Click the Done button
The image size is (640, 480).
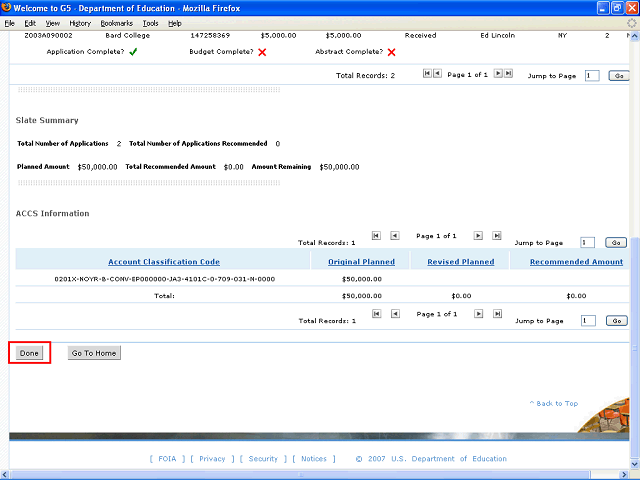(29, 353)
